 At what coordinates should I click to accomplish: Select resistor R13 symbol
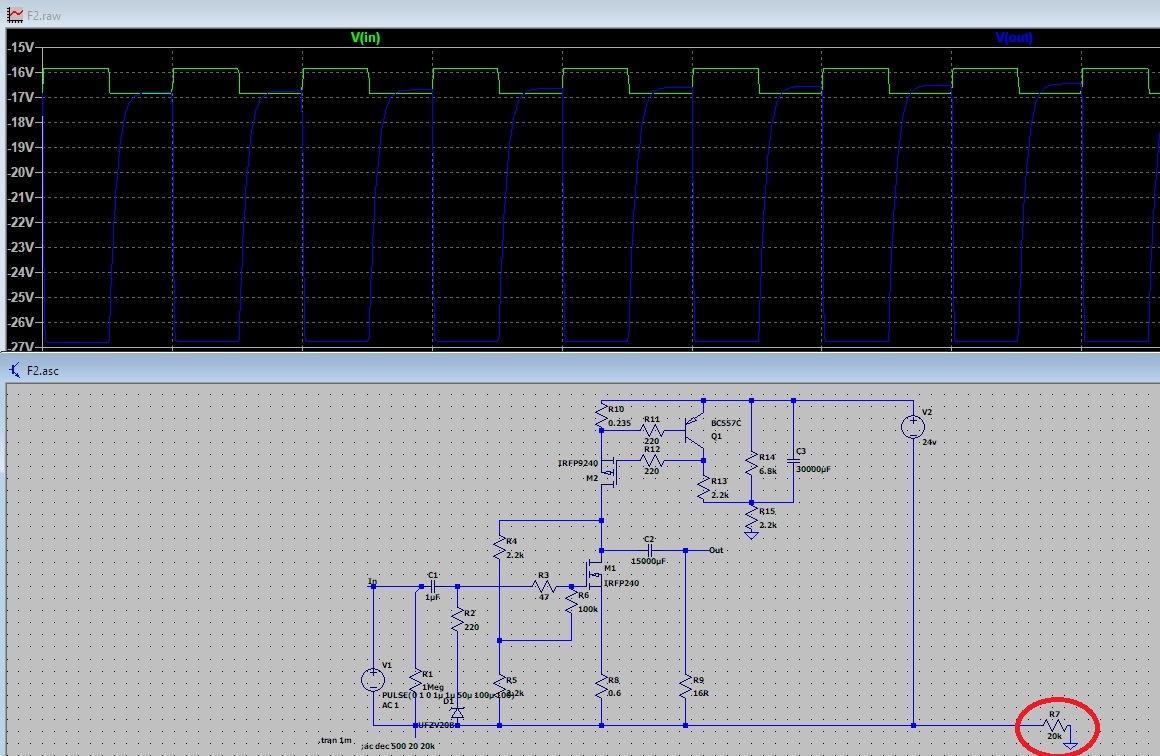pos(703,487)
